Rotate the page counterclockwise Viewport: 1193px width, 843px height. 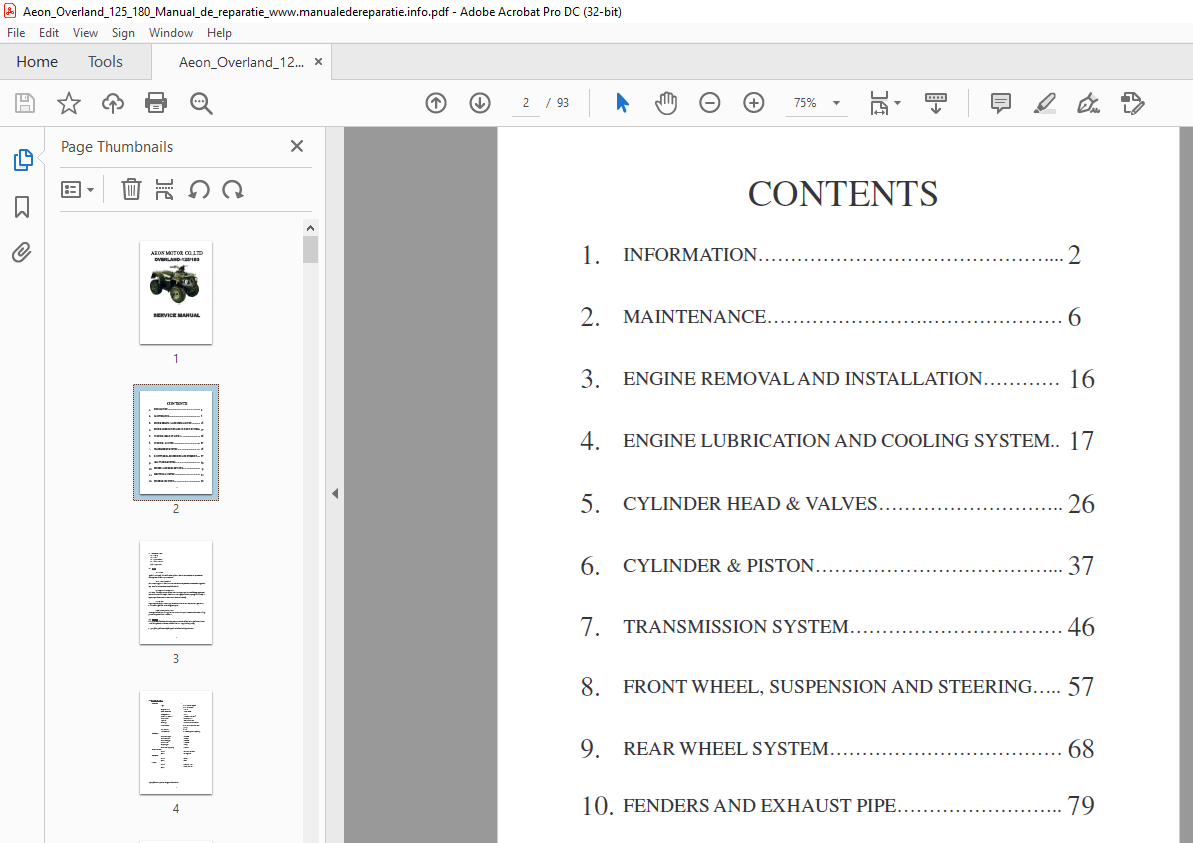[199, 189]
